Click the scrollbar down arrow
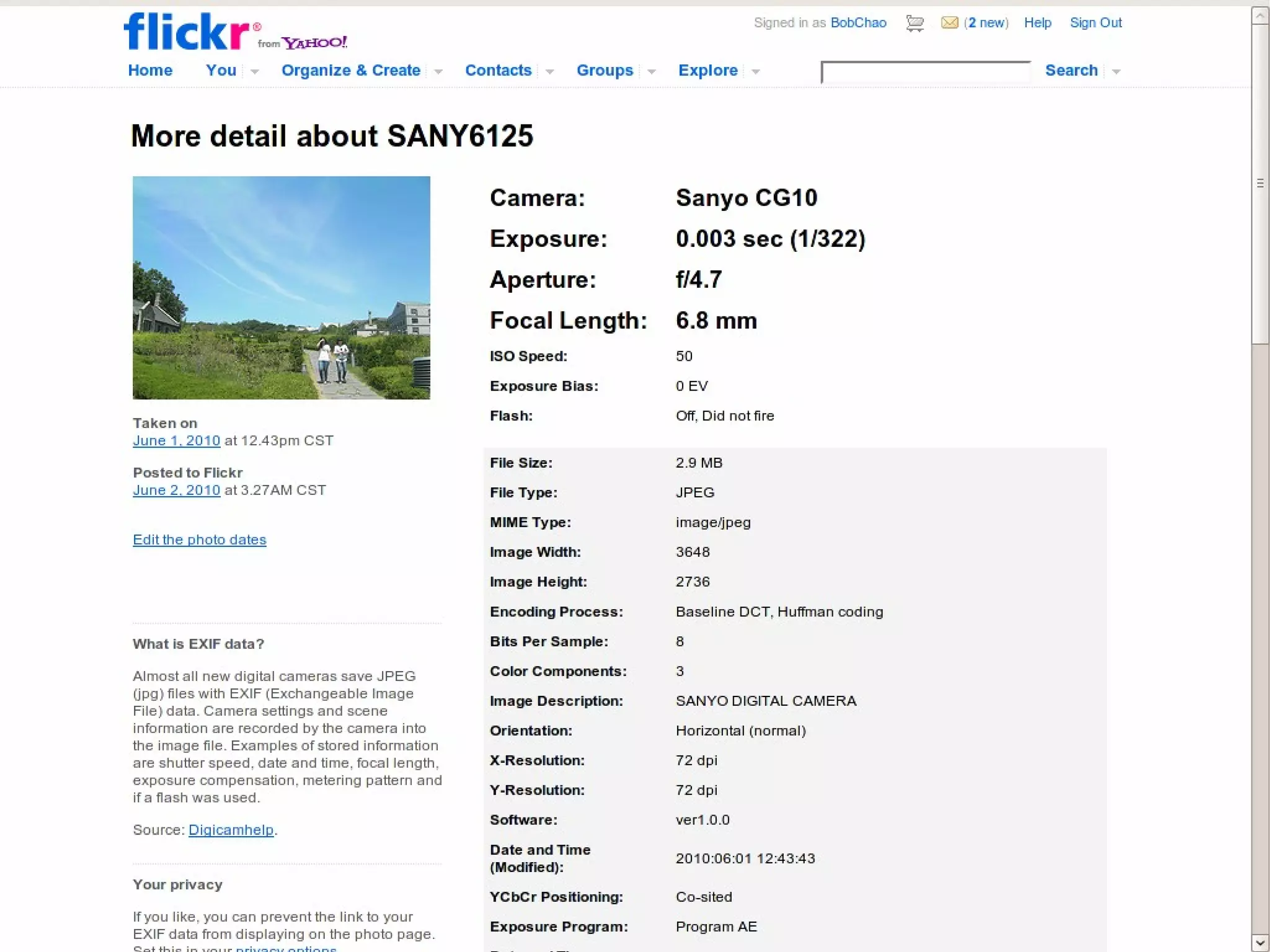This screenshot has height=952, width=1270. 1259,942
